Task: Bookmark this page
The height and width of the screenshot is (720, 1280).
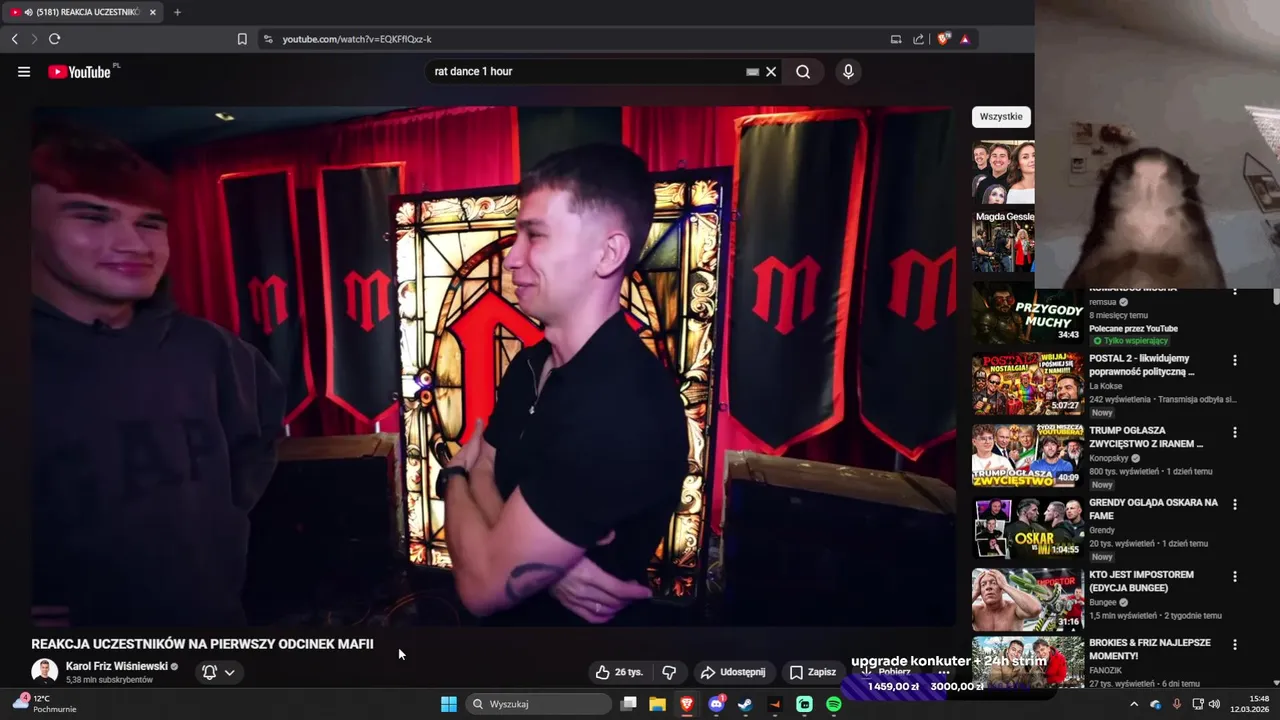Action: [242, 39]
